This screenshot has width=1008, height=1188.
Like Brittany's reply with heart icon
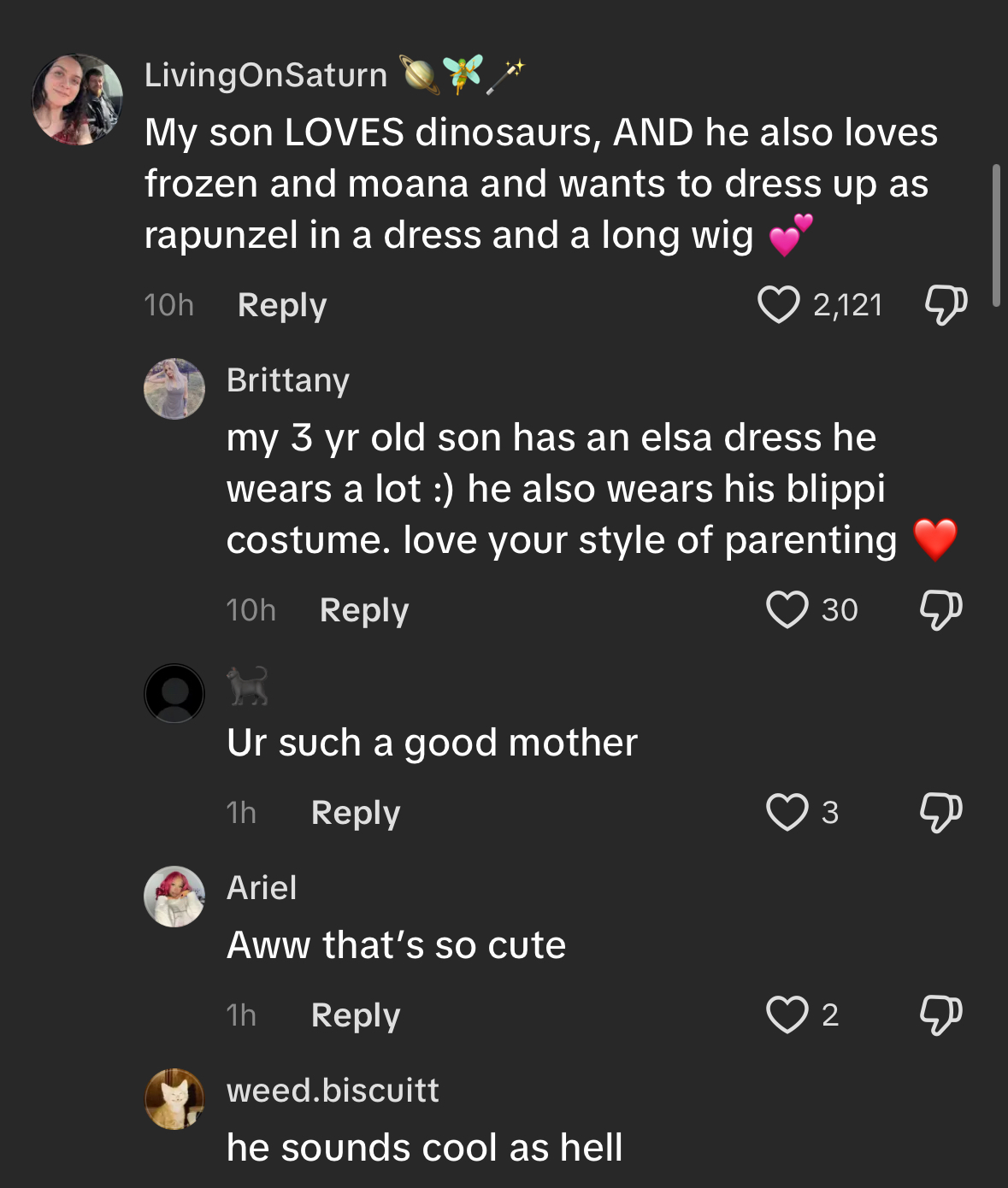pos(787,610)
